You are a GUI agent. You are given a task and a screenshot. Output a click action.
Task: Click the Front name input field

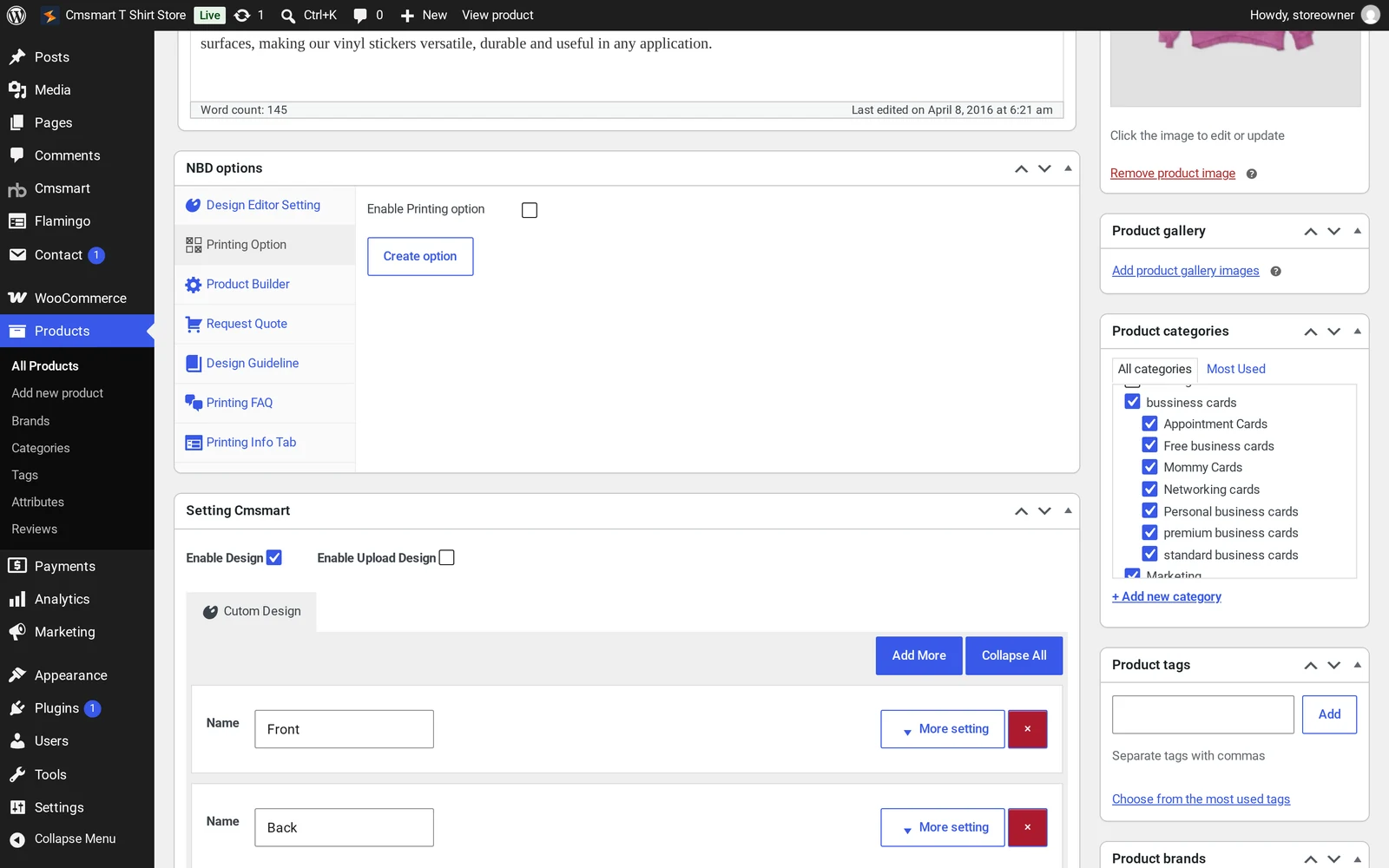tap(344, 729)
